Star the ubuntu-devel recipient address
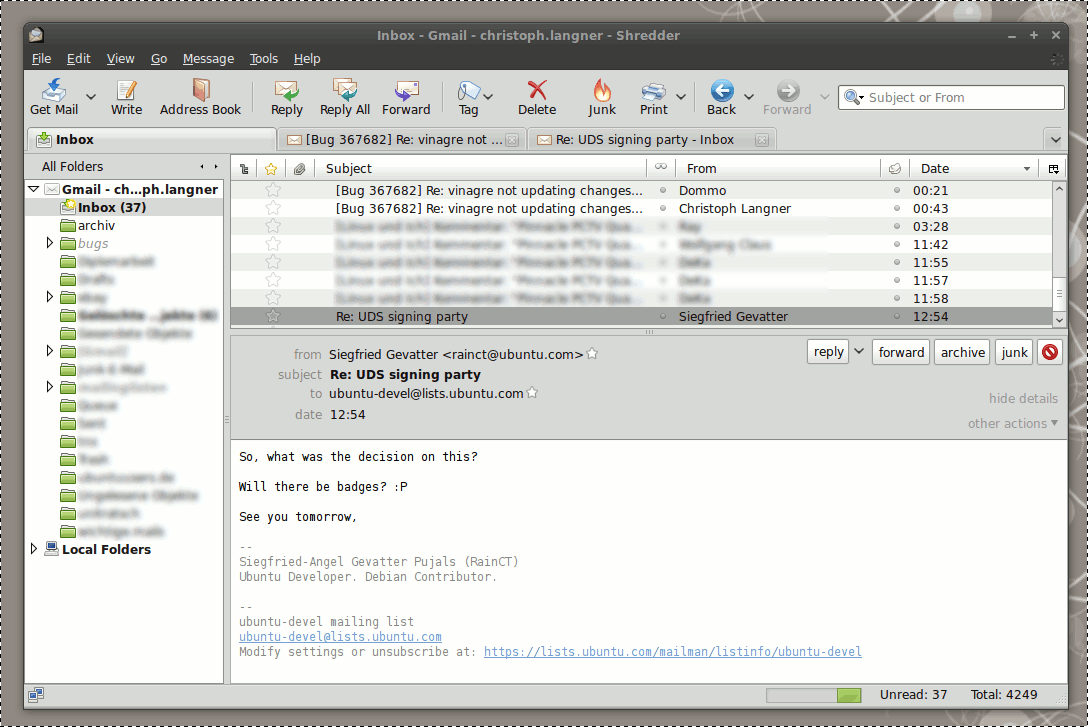 click(532, 393)
